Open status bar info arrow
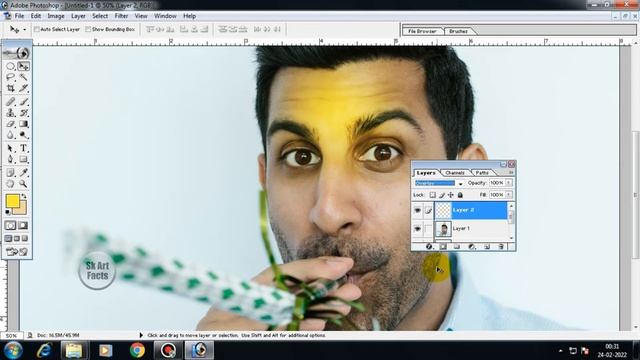Image resolution: width=640 pixels, height=360 pixels. [141, 335]
